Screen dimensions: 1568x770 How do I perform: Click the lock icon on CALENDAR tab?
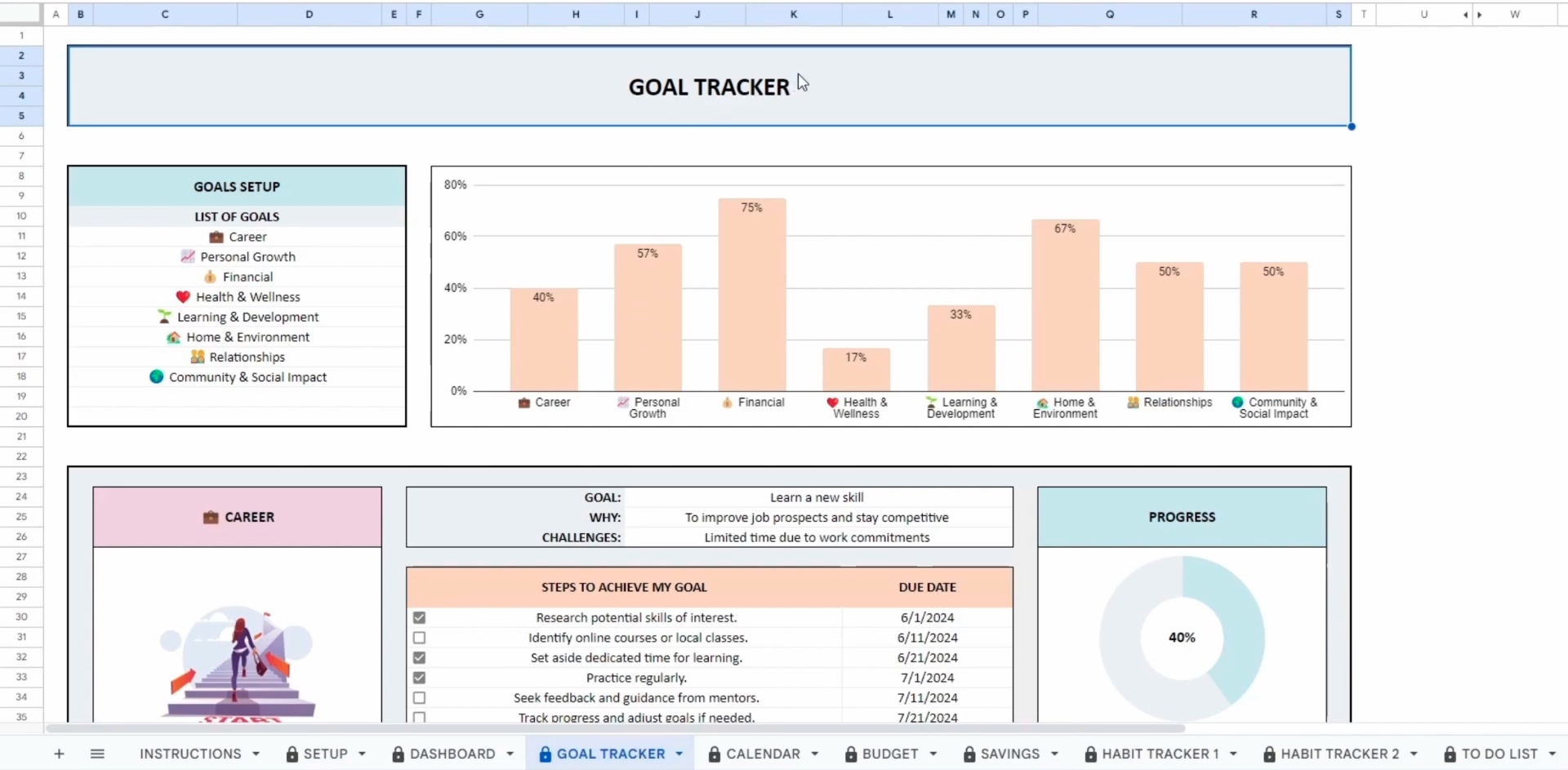714,754
